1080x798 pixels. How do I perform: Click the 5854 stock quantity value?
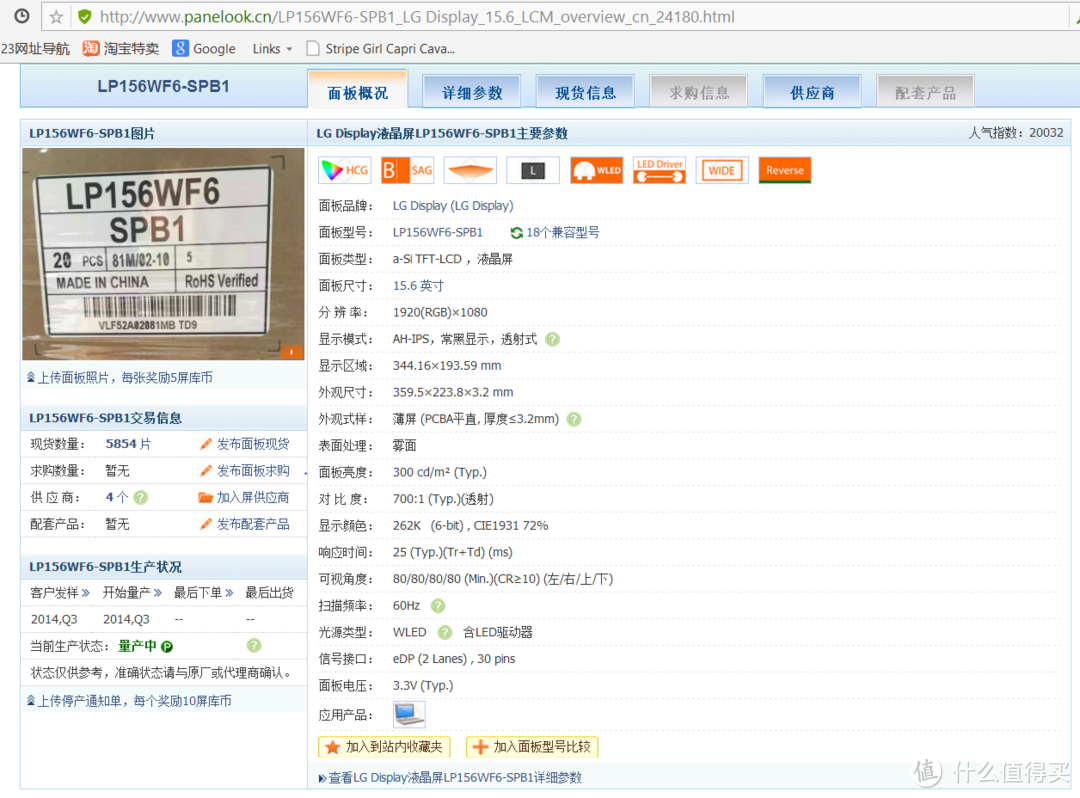tap(121, 444)
